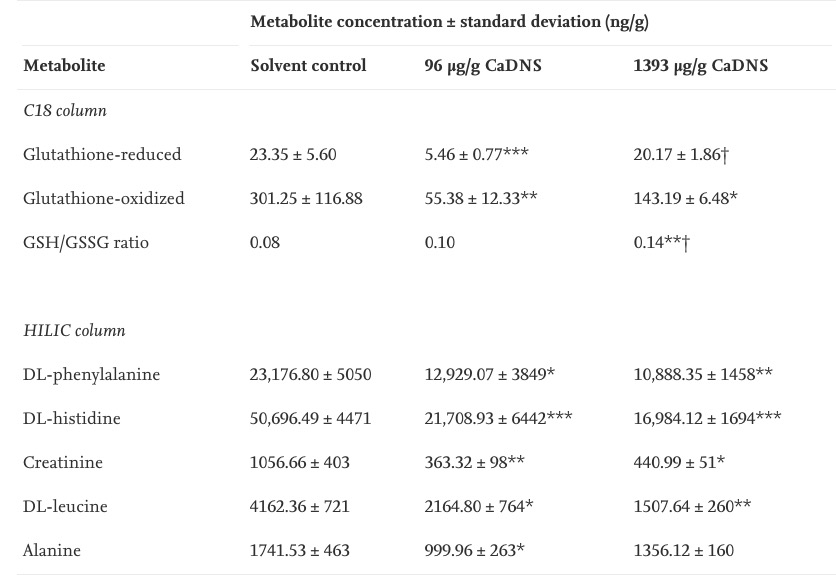Select the DL-histidine row label
Image resolution: width=836 pixels, height=575 pixels.
tap(72, 419)
